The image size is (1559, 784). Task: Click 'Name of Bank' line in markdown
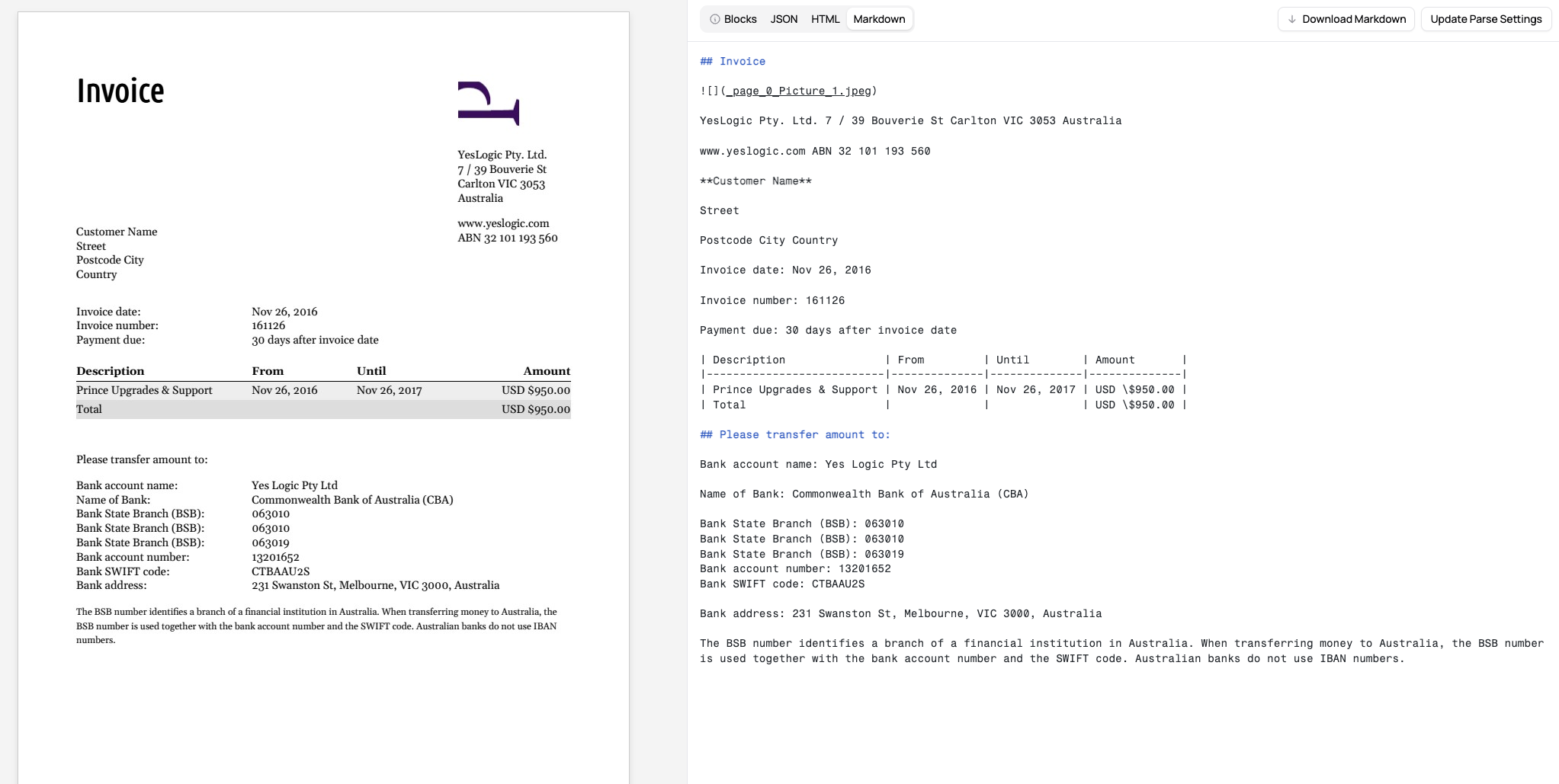(865, 494)
